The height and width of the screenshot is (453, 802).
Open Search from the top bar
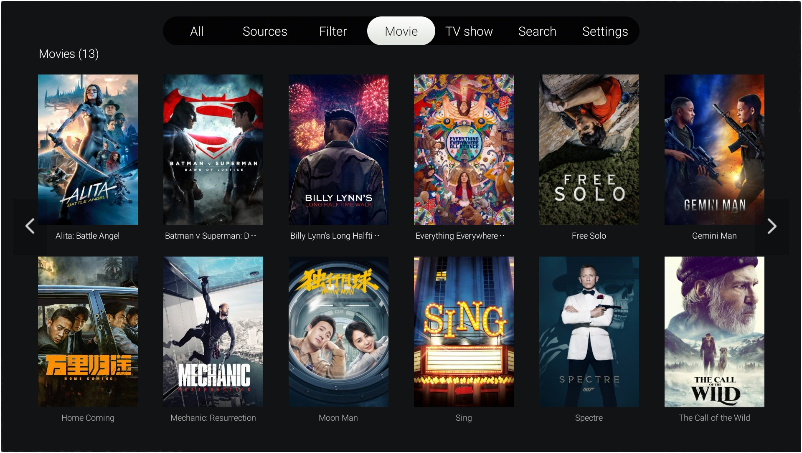[537, 31]
